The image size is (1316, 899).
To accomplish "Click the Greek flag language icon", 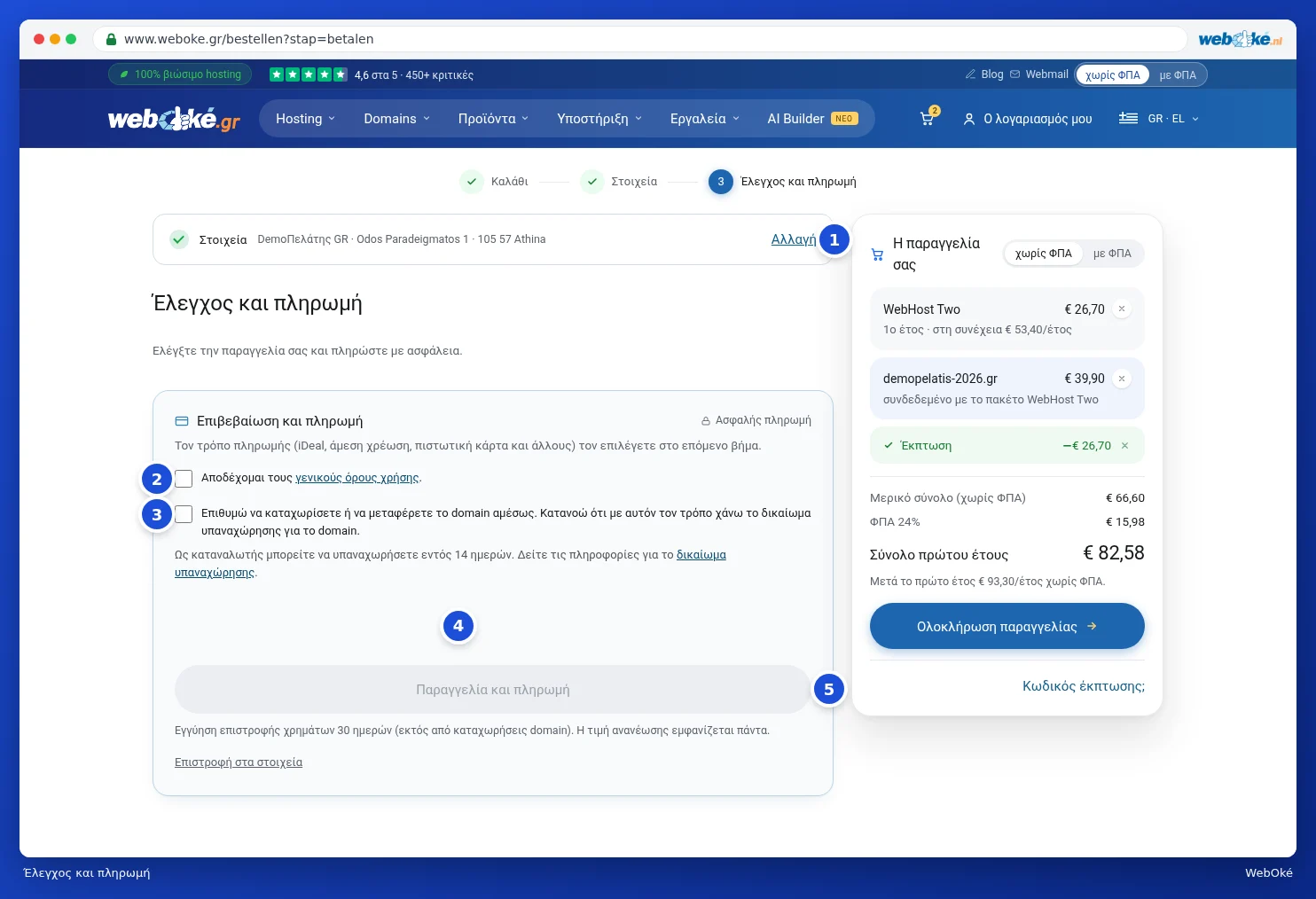I will pos(1128,119).
